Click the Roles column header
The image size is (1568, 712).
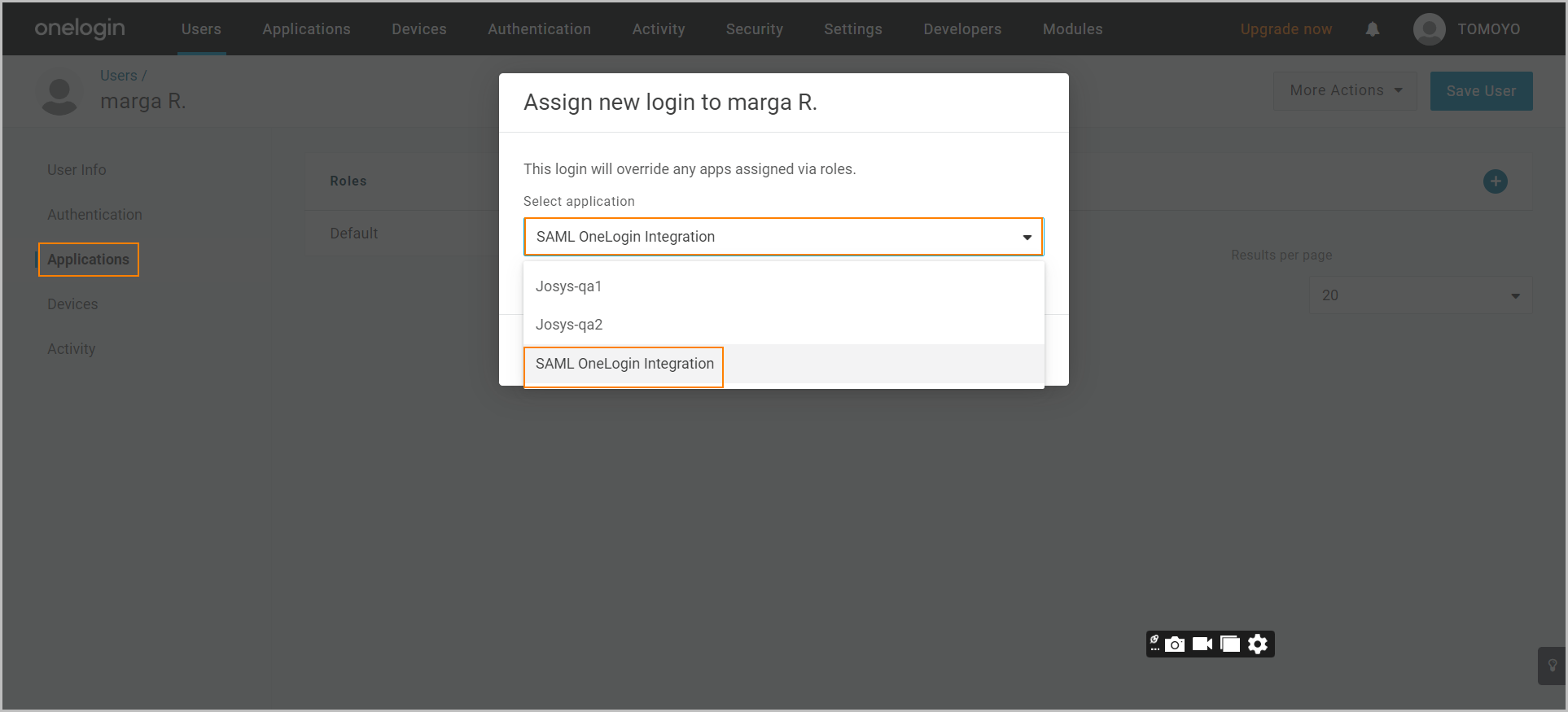(348, 181)
